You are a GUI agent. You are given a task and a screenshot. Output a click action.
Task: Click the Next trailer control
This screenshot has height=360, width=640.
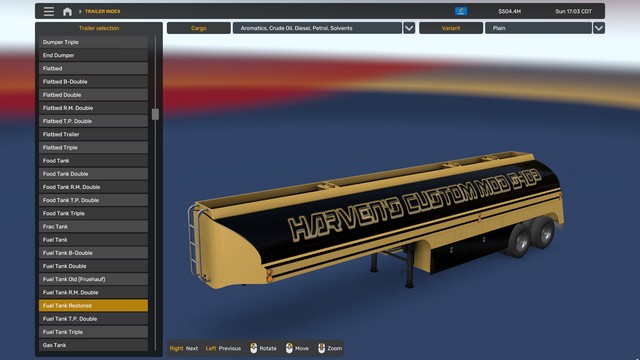pyautogui.click(x=184, y=349)
